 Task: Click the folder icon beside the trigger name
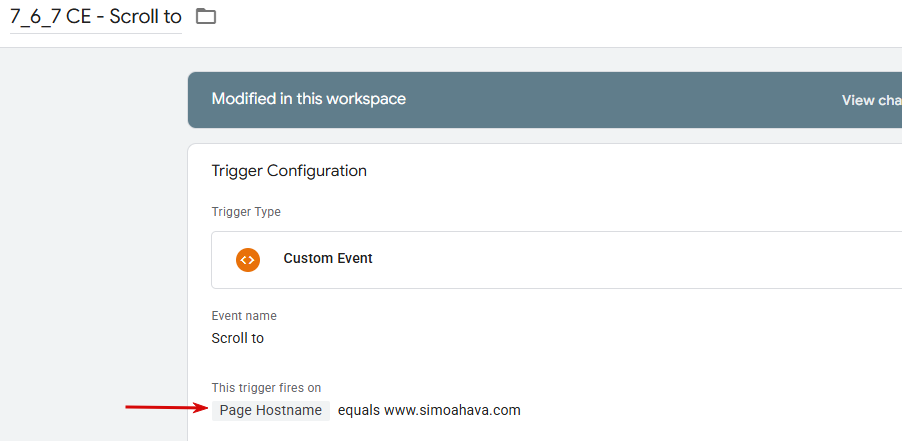[206, 16]
